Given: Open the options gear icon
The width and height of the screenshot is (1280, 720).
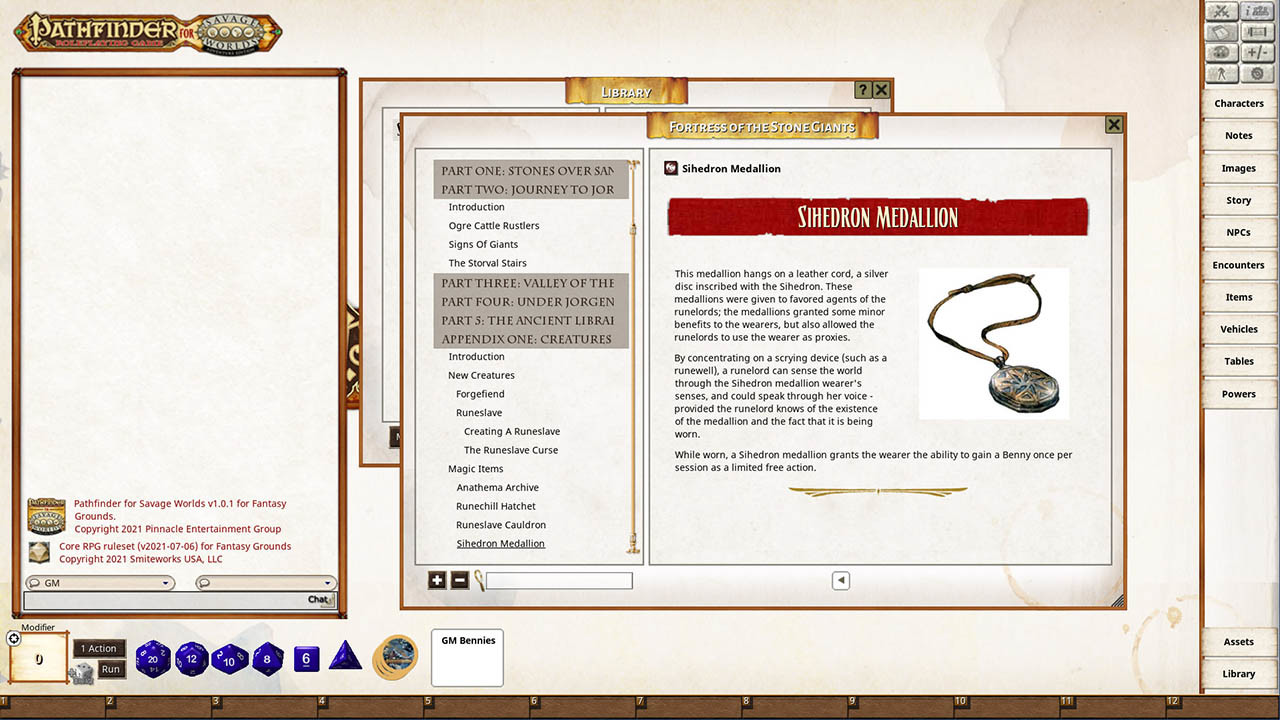Looking at the screenshot, I should click(1256, 72).
